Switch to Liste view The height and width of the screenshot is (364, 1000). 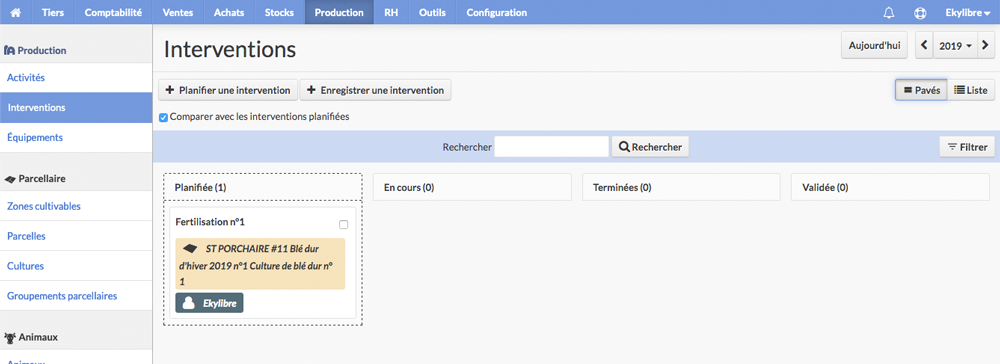coord(971,91)
